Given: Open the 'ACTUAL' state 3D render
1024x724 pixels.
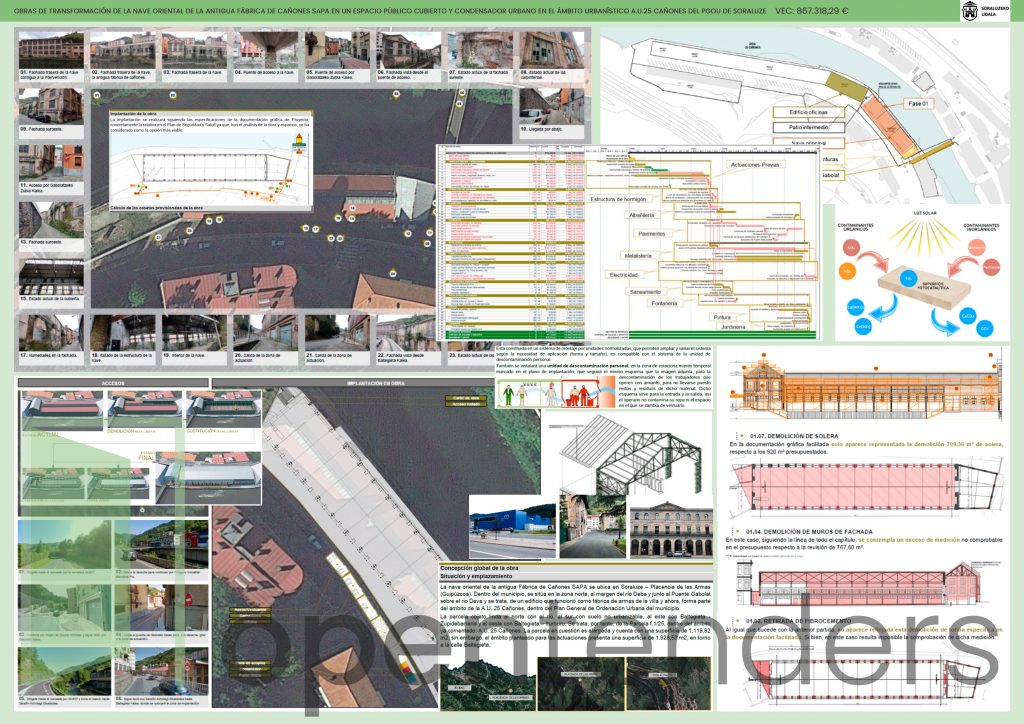Looking at the screenshot, I should pyautogui.click(x=62, y=411).
